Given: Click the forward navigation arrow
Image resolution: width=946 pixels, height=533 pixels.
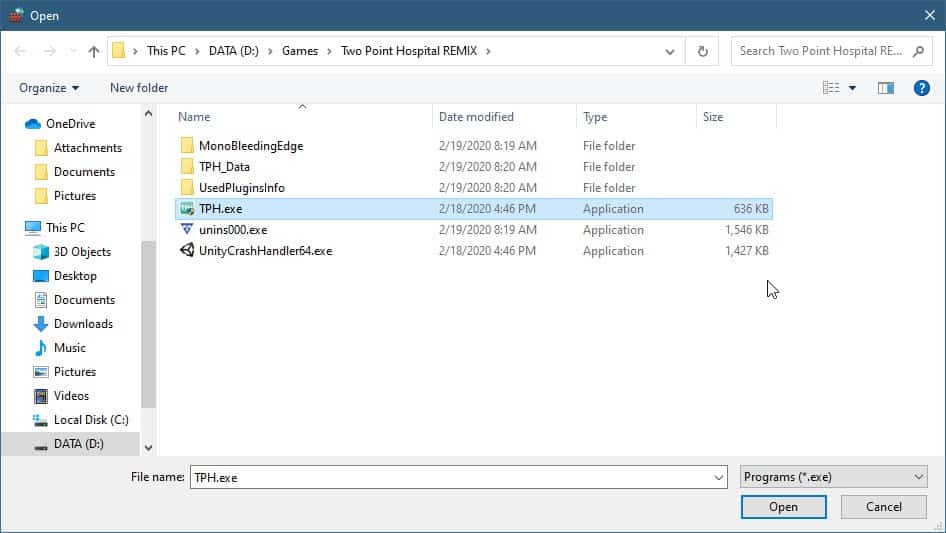Looking at the screenshot, I should tap(49, 51).
